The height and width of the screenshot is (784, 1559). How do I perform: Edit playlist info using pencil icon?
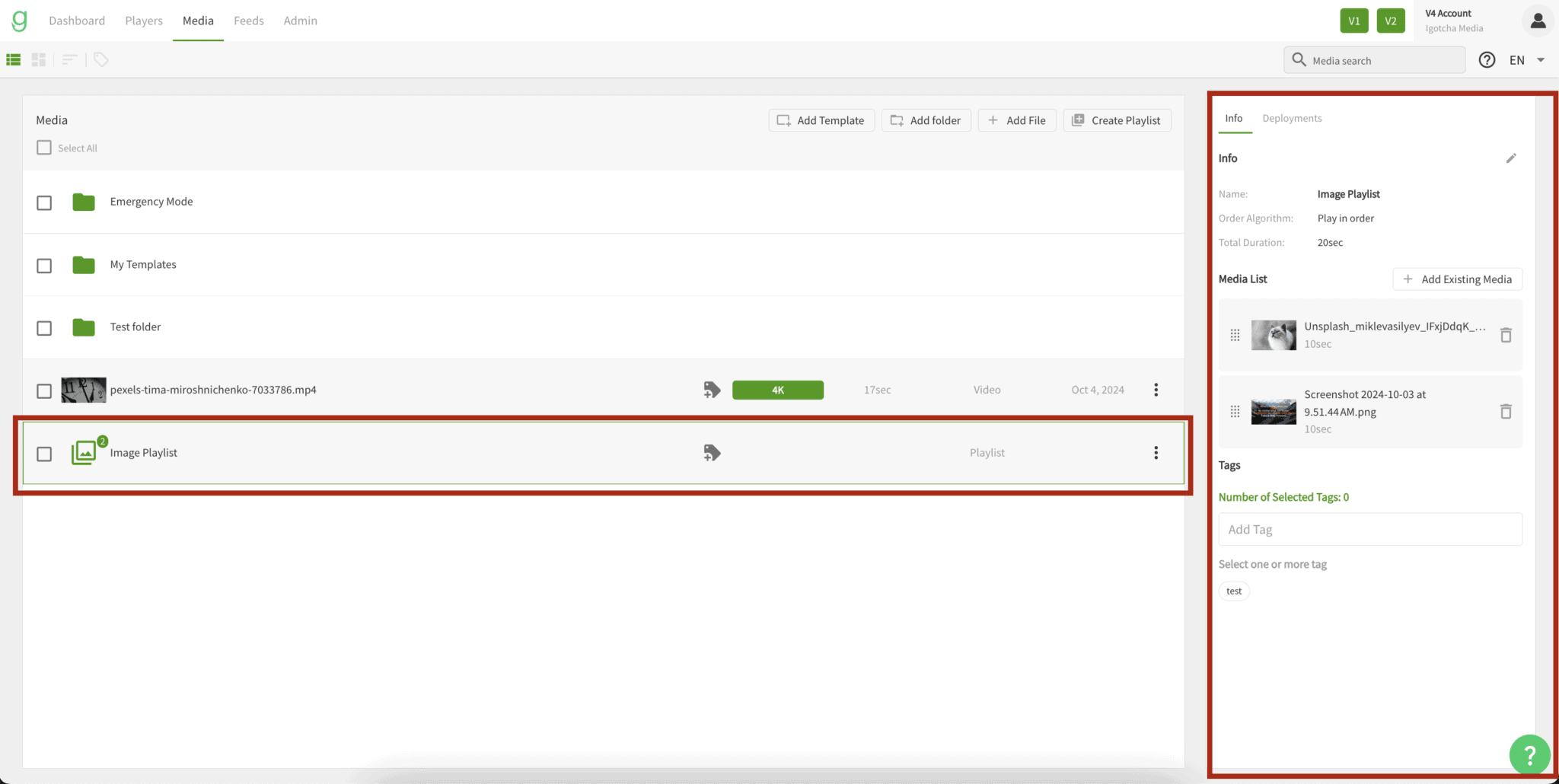(x=1512, y=158)
